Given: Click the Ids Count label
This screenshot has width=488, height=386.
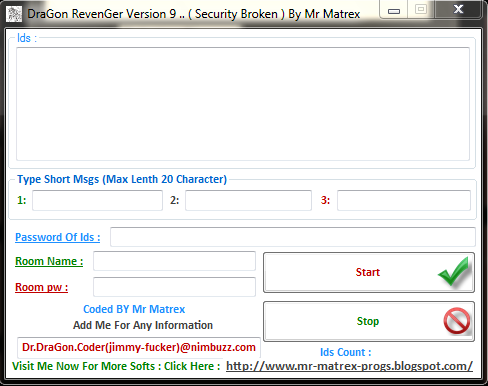Looking at the screenshot, I should coord(346,352).
